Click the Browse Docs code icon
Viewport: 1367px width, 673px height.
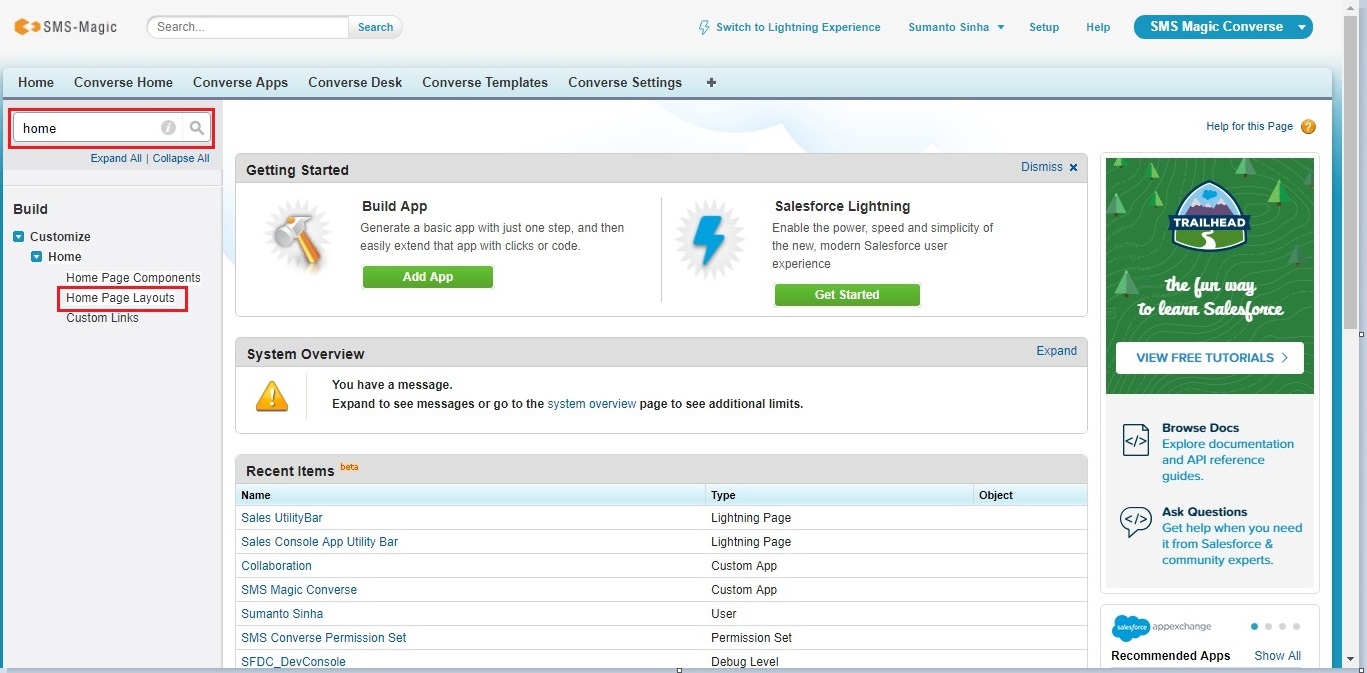point(1136,440)
